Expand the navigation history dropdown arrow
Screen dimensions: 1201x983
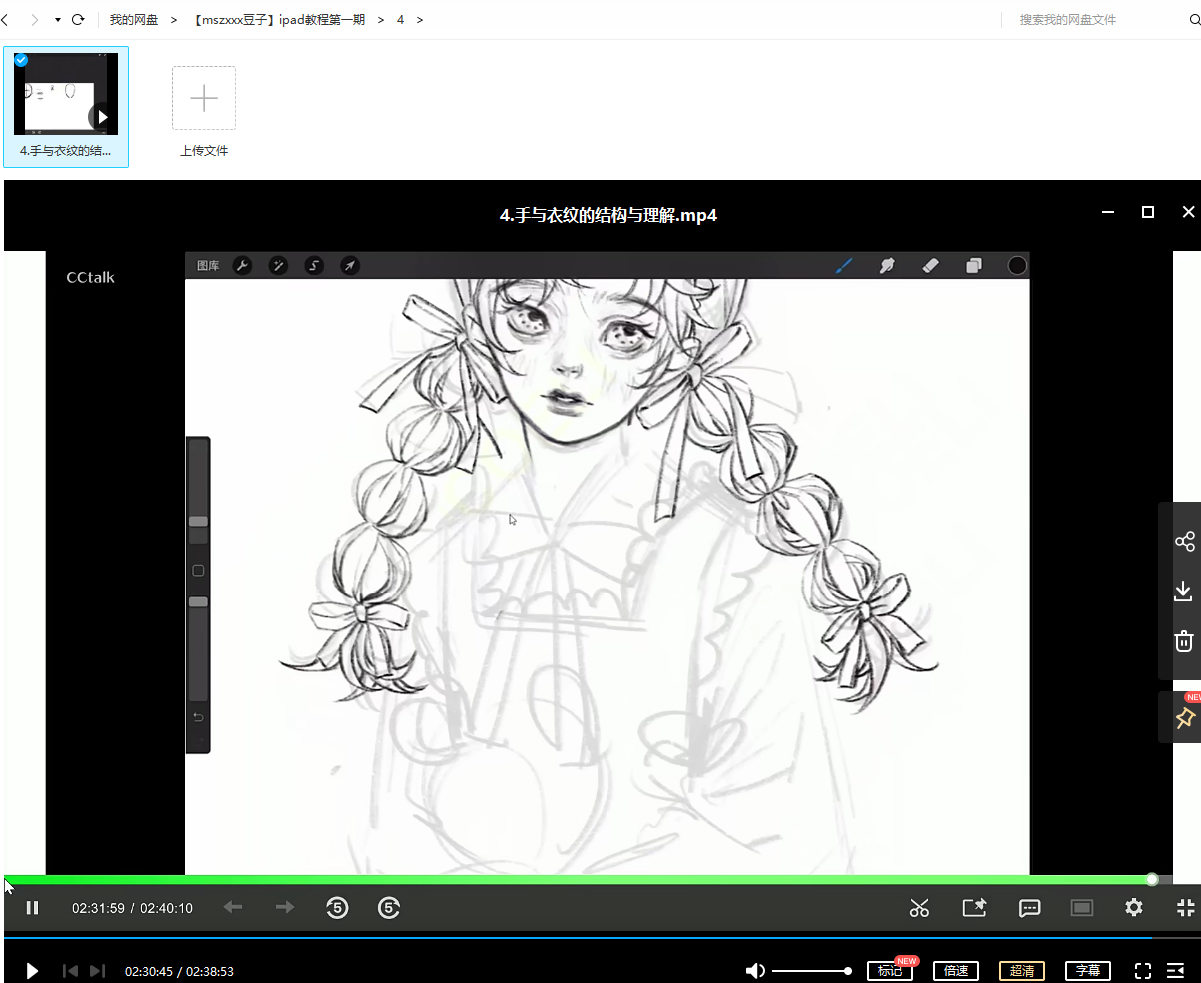tap(57, 20)
